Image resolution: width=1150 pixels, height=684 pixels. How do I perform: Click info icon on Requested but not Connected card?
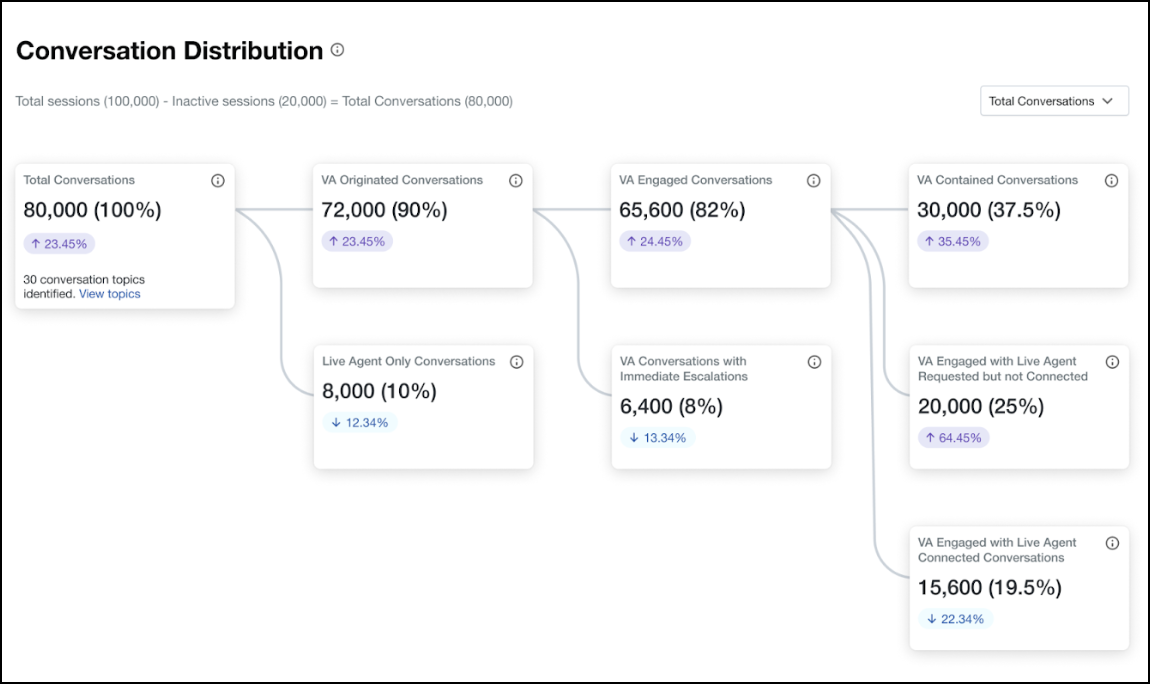1112,362
